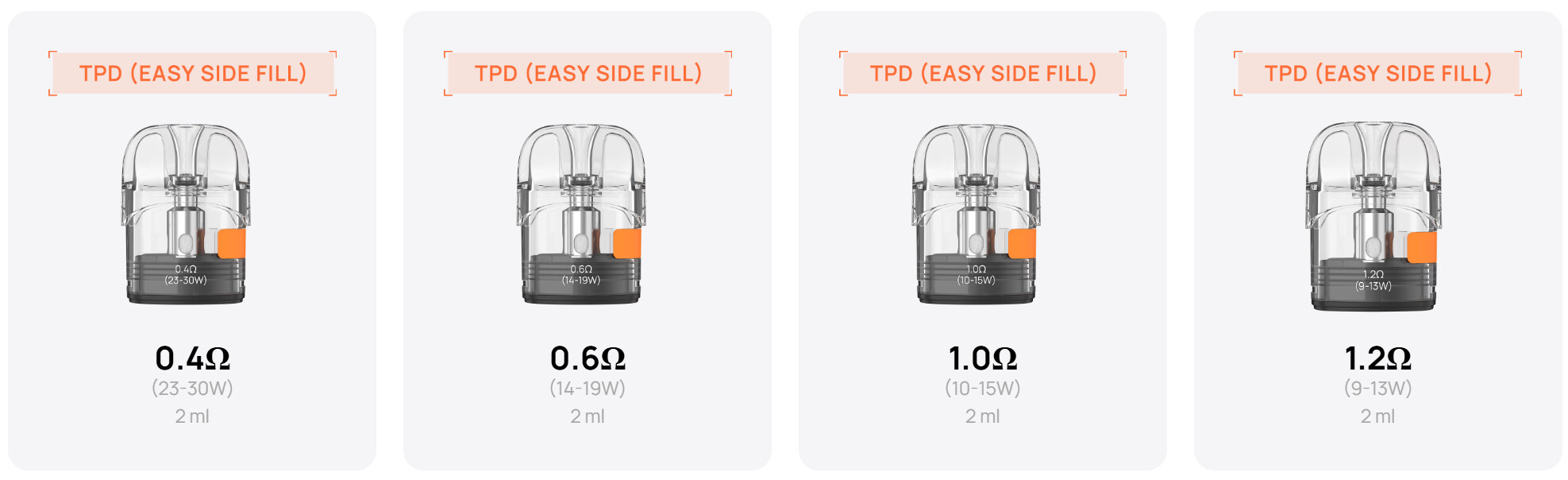Click the 1.0Ω pod cartridge image
The height and width of the screenshot is (480, 1568).
(x=976, y=214)
